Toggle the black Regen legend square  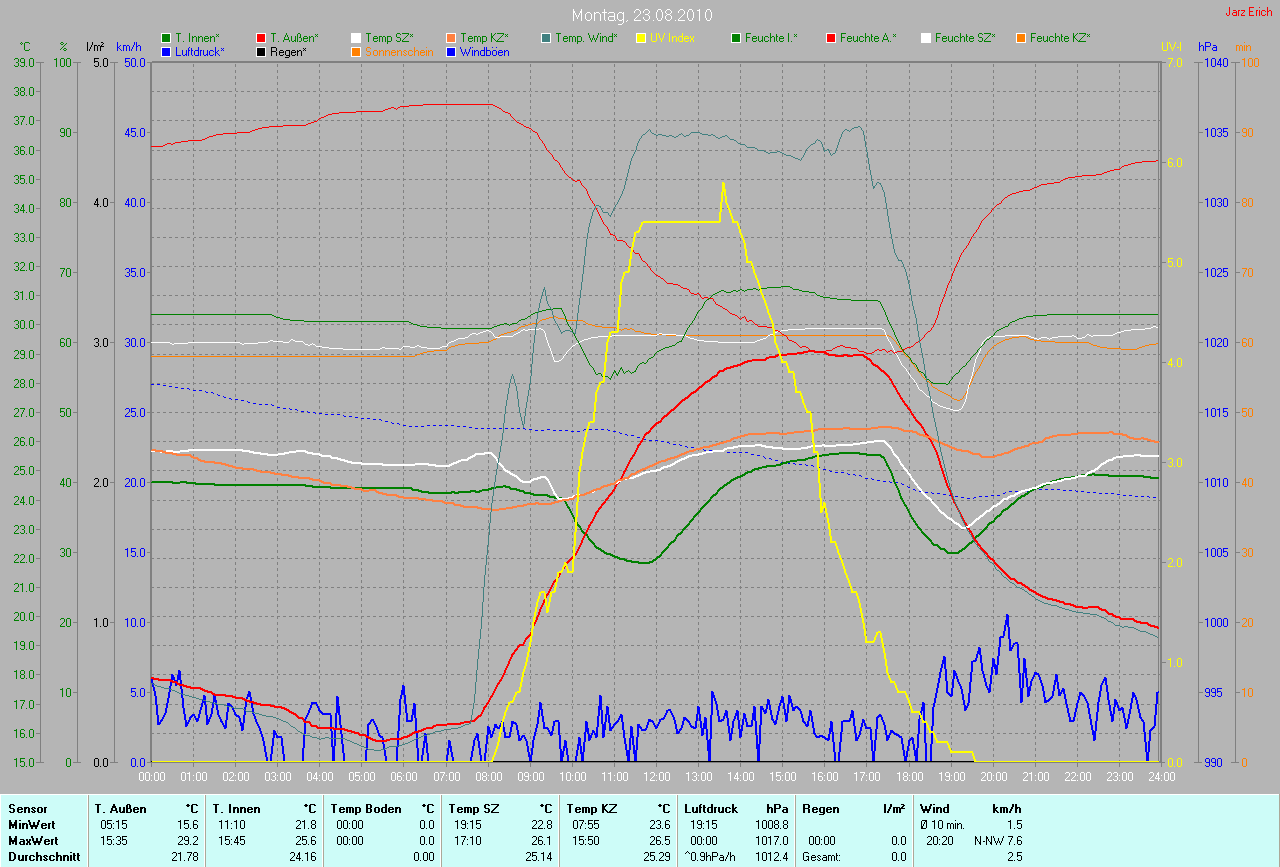point(261,52)
